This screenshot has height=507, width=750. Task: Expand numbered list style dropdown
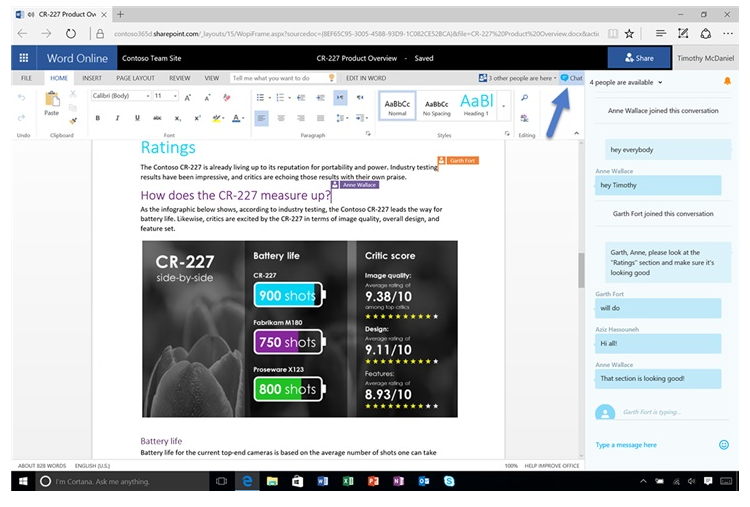tap(289, 98)
